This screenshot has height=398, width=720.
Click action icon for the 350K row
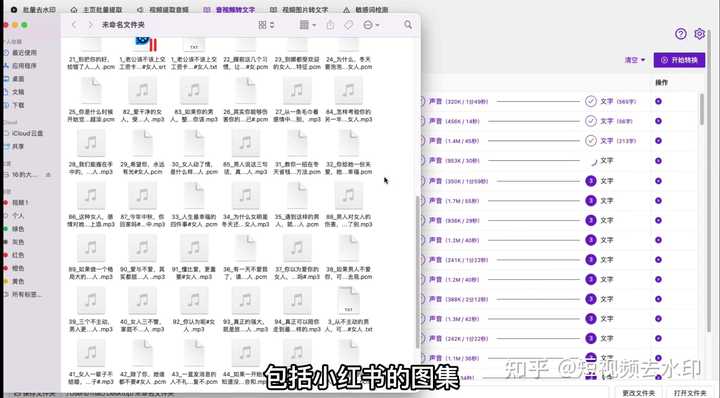pyautogui.click(x=658, y=181)
